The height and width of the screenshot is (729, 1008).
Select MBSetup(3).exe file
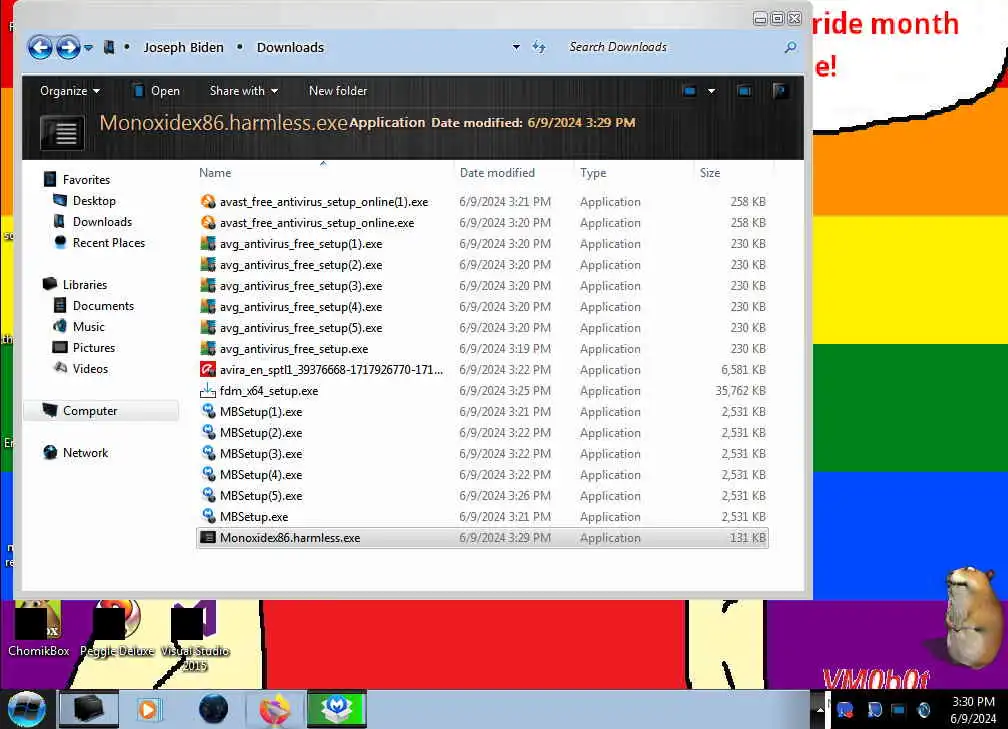coord(261,454)
